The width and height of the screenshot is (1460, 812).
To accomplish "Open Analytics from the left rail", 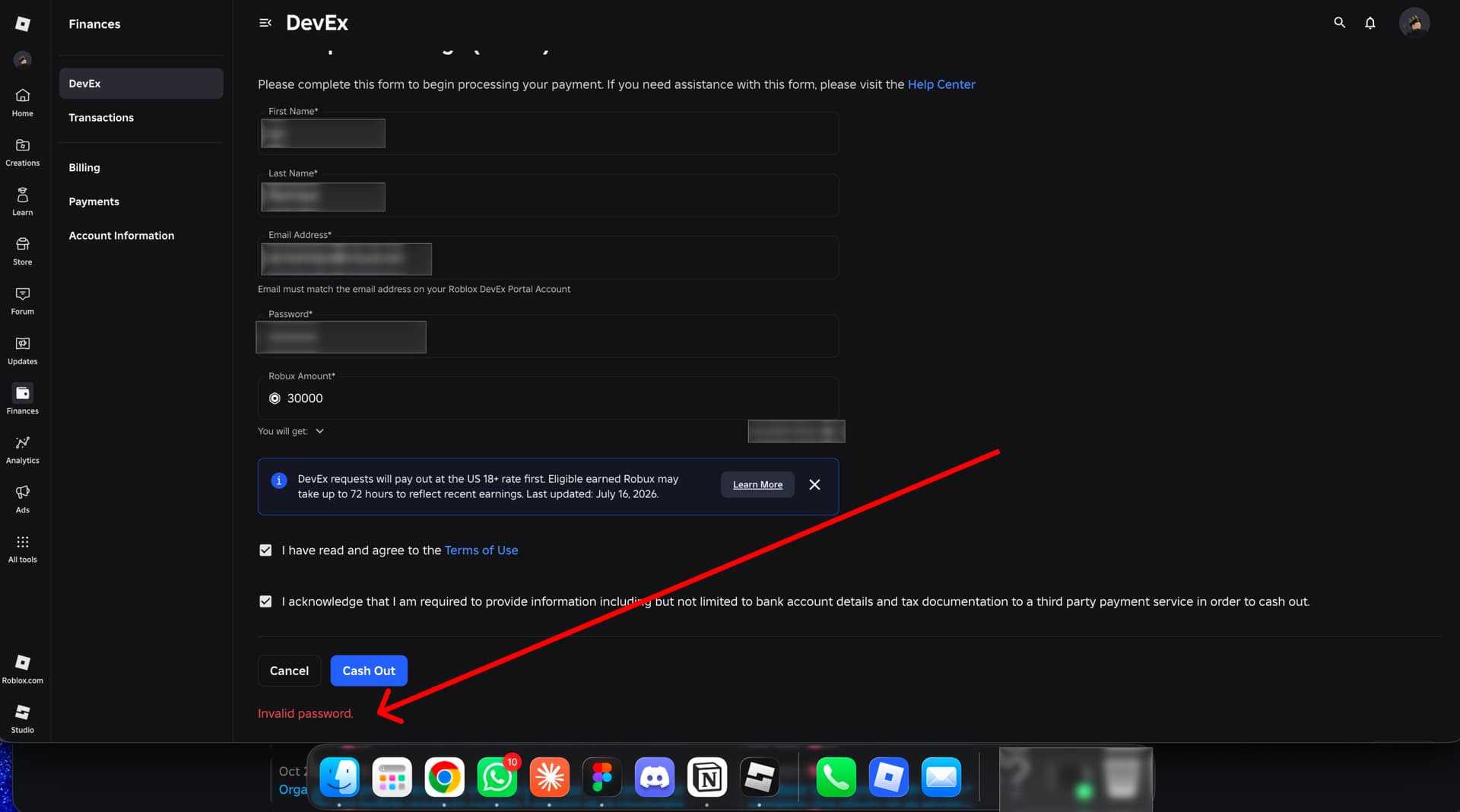I will click(23, 449).
